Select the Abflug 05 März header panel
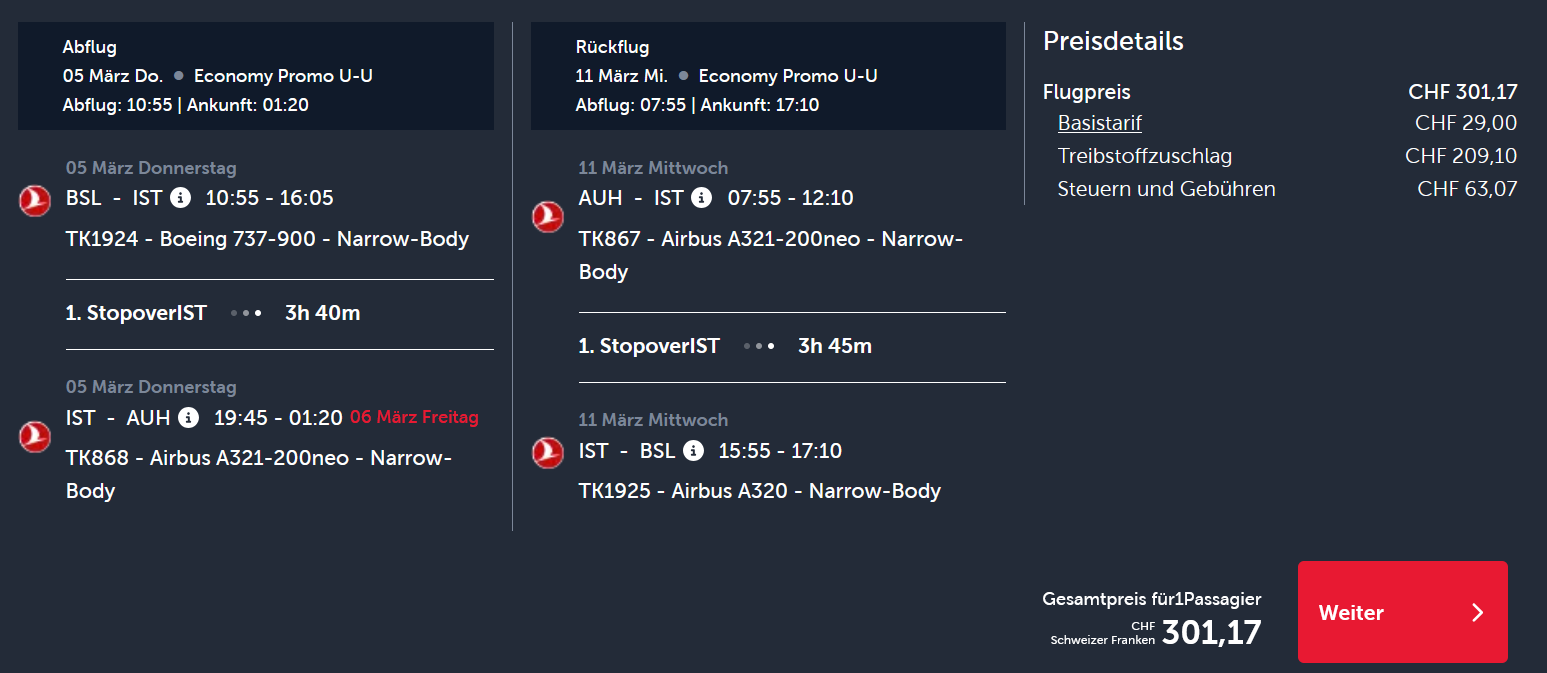This screenshot has width=1547, height=673. point(256,76)
